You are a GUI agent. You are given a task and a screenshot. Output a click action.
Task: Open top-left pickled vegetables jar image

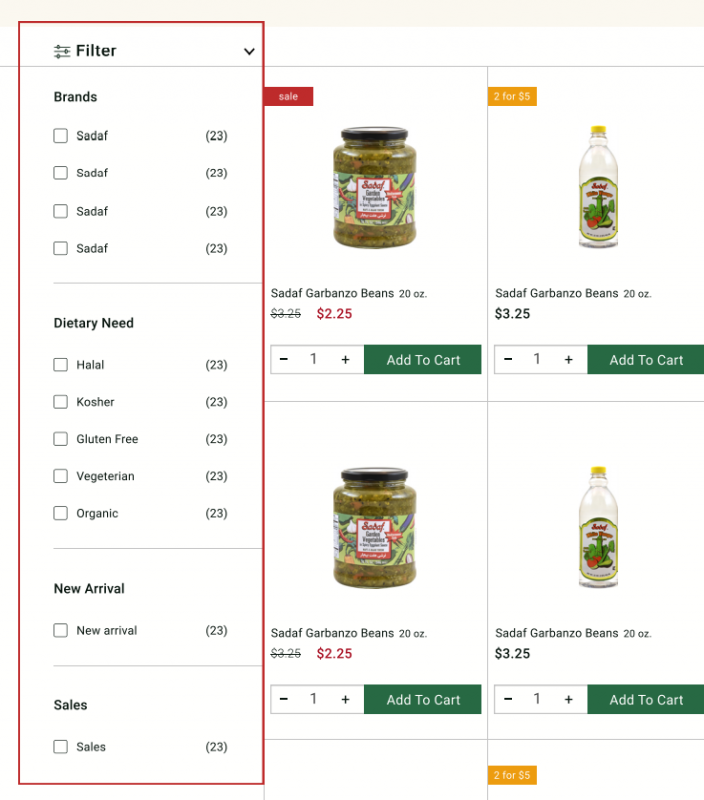pyautogui.click(x=372, y=189)
